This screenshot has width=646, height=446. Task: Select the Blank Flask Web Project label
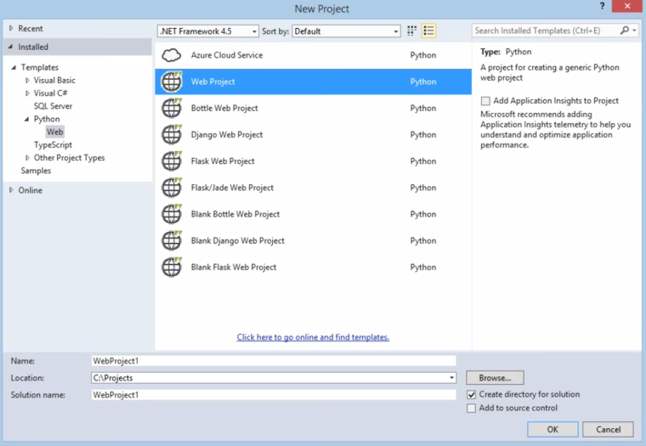[x=234, y=267]
